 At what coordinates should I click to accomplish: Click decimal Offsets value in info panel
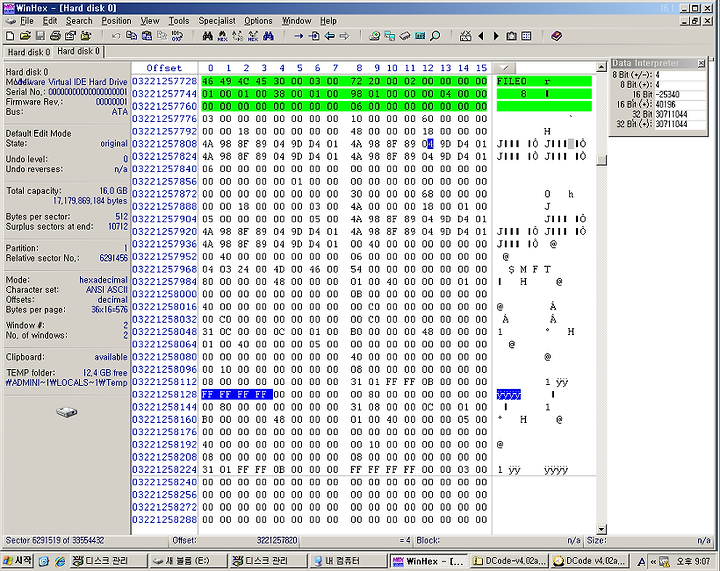(112, 300)
